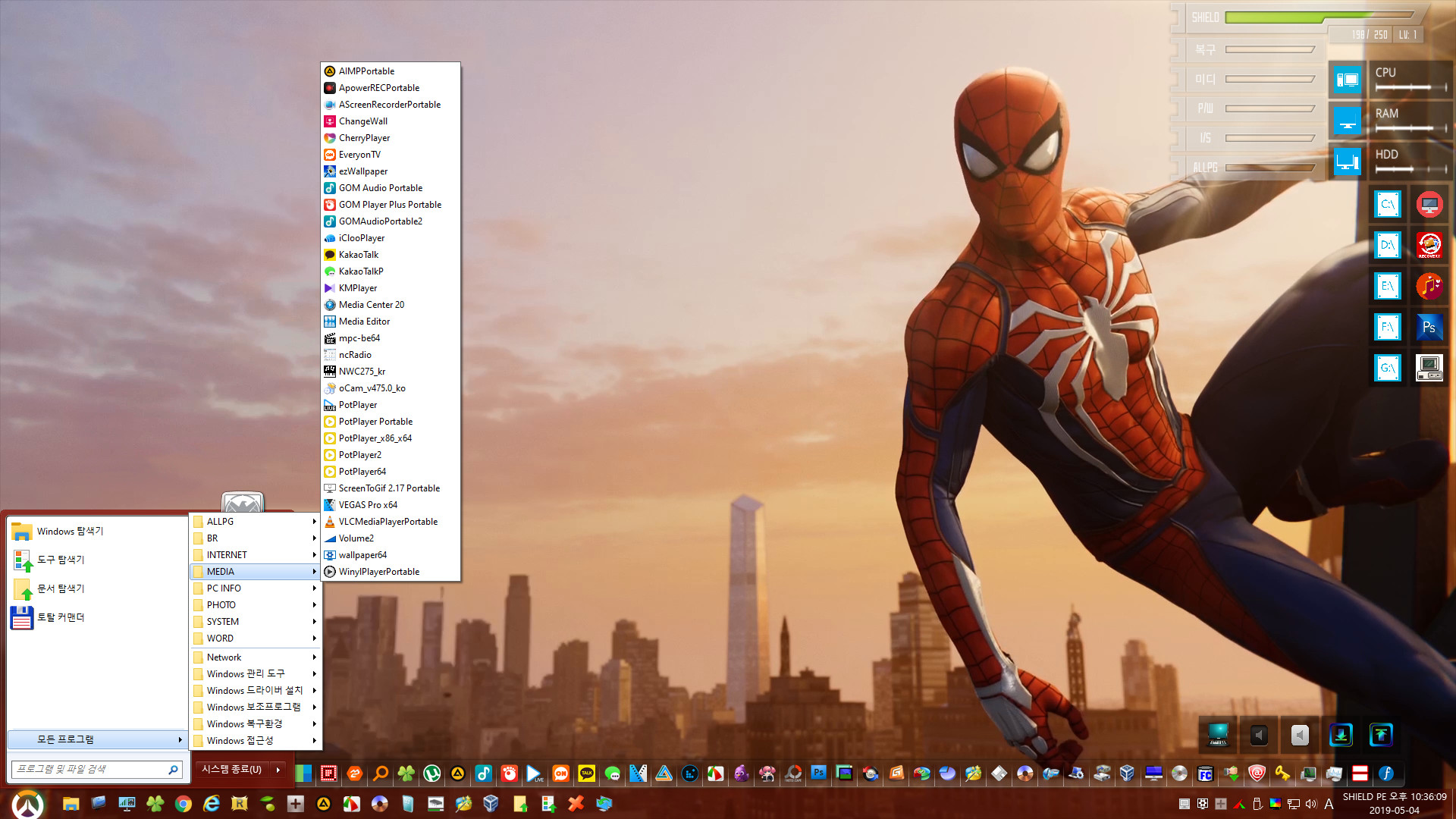1456x819 pixels.
Task: Expand the PC INFO folder submenu
Action: (256, 588)
